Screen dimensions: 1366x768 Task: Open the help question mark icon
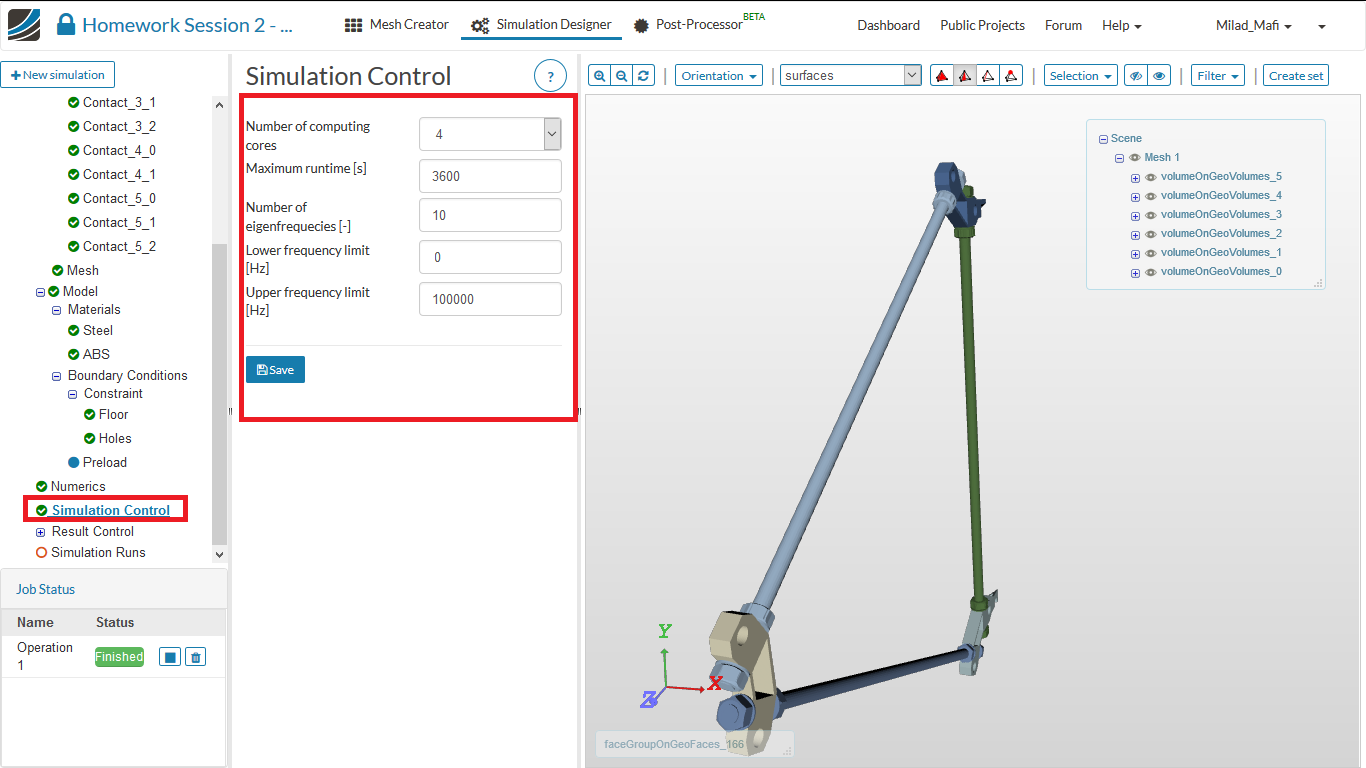(x=550, y=76)
